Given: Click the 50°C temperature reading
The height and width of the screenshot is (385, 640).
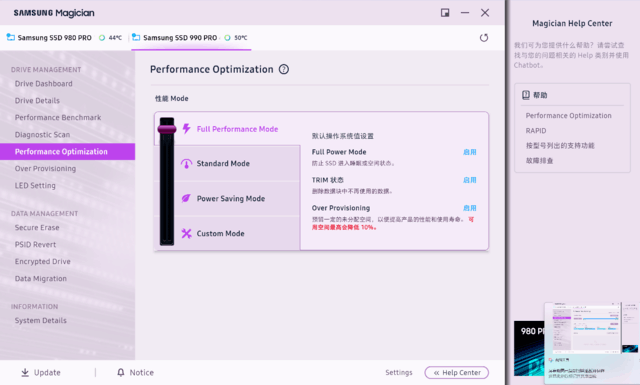Looking at the screenshot, I should [241, 38].
